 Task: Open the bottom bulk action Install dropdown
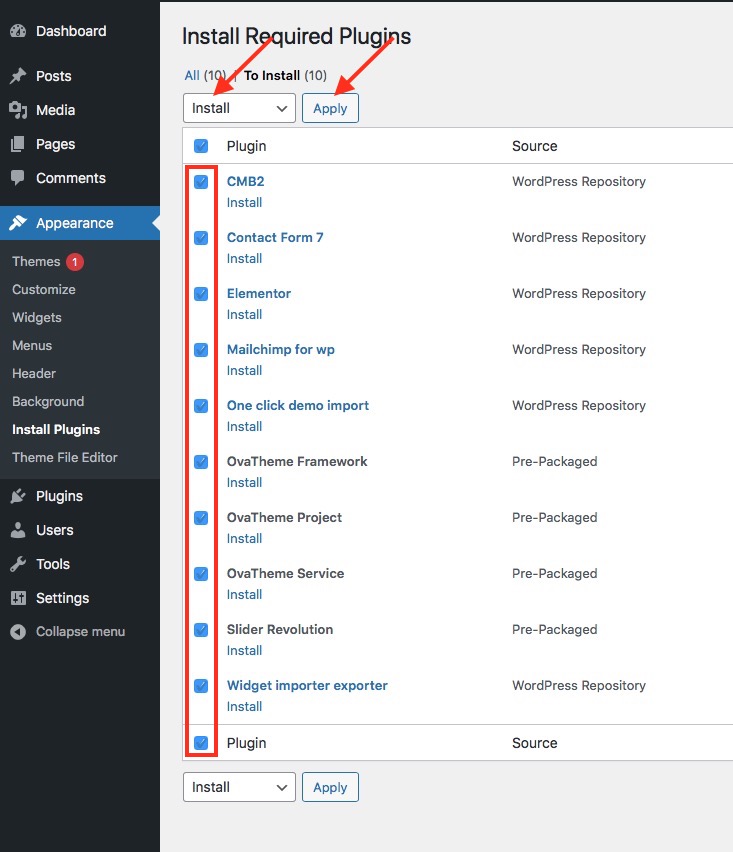coord(239,787)
